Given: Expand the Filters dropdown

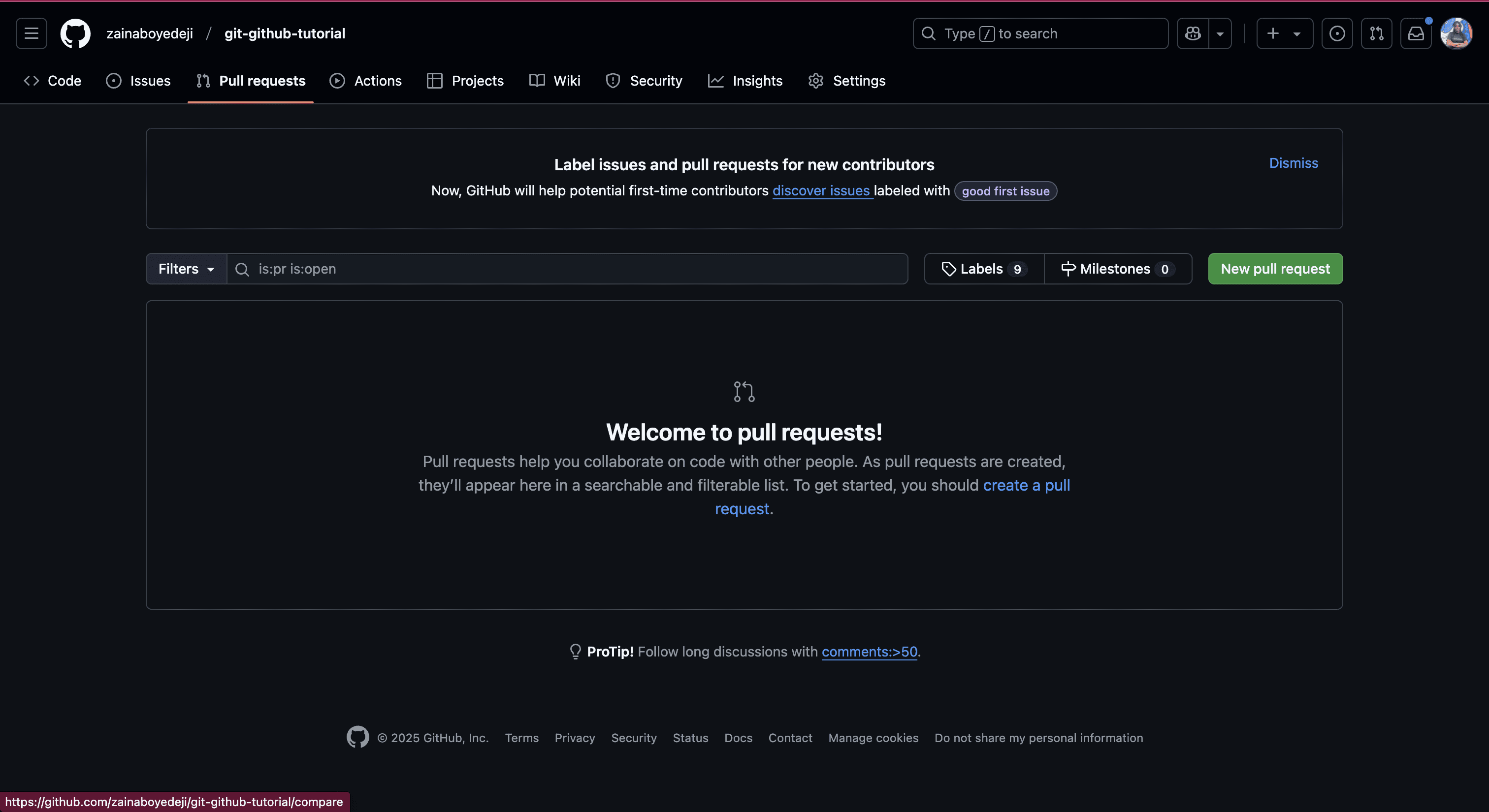Looking at the screenshot, I should click(186, 269).
